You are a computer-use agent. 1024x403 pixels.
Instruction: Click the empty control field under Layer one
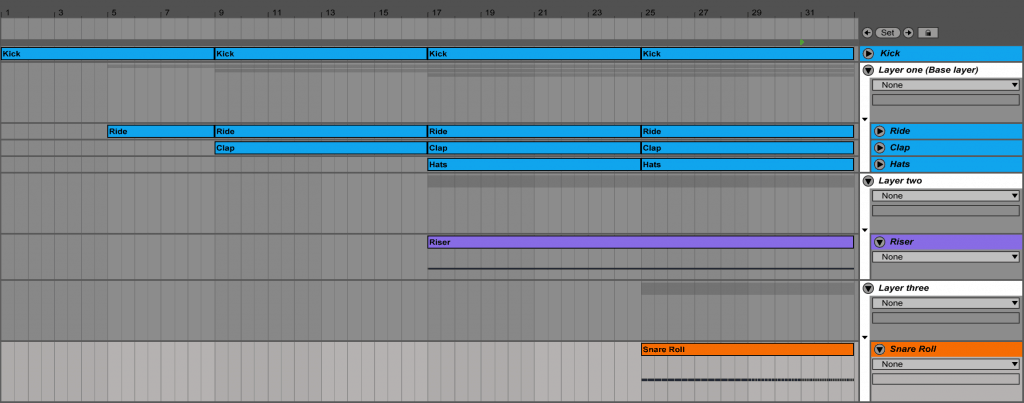(x=946, y=100)
